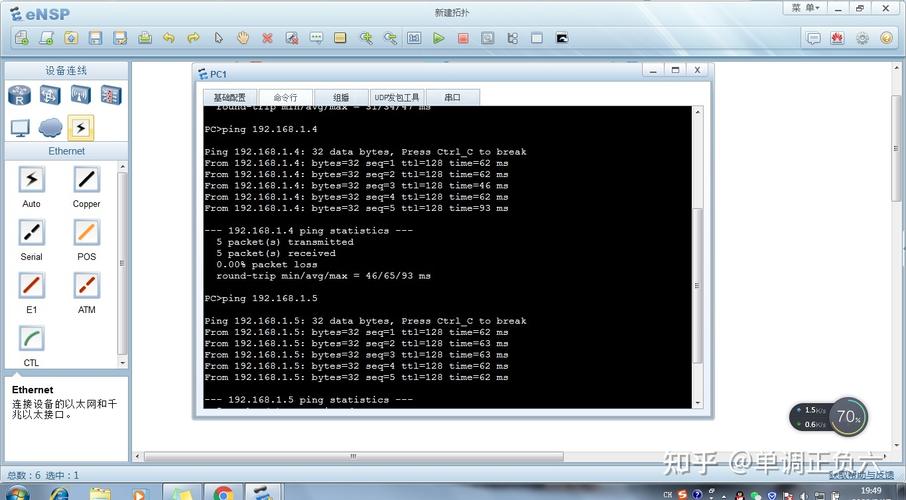
Task: Open the 菜单 dropdown menu
Action: (805, 8)
